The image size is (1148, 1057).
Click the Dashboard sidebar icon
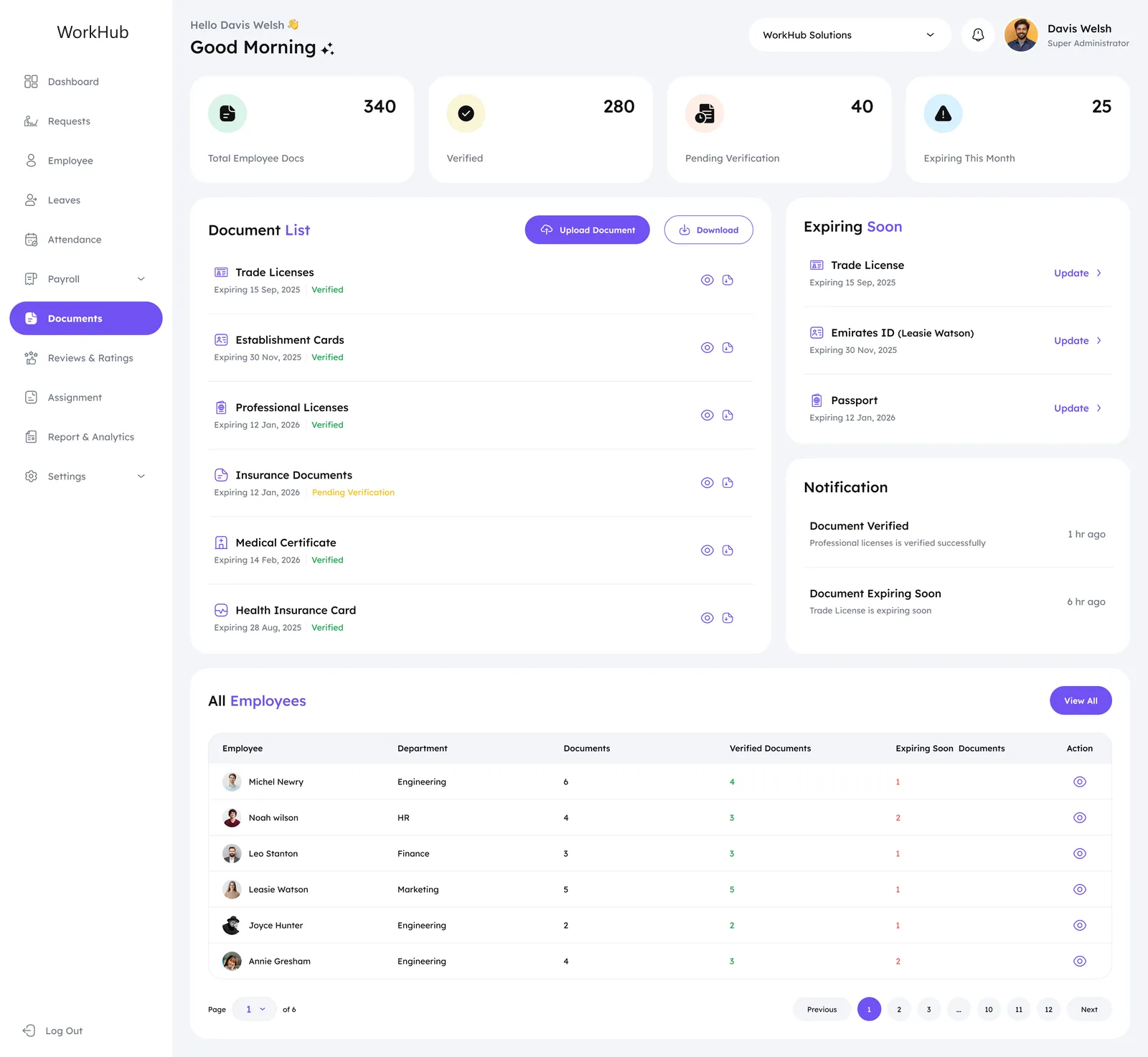point(31,82)
